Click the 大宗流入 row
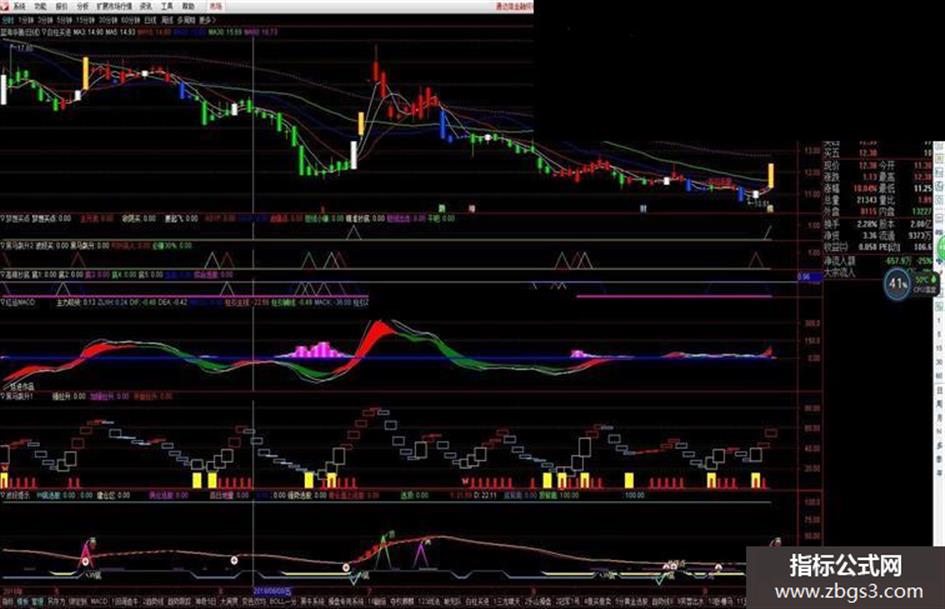 (878, 271)
